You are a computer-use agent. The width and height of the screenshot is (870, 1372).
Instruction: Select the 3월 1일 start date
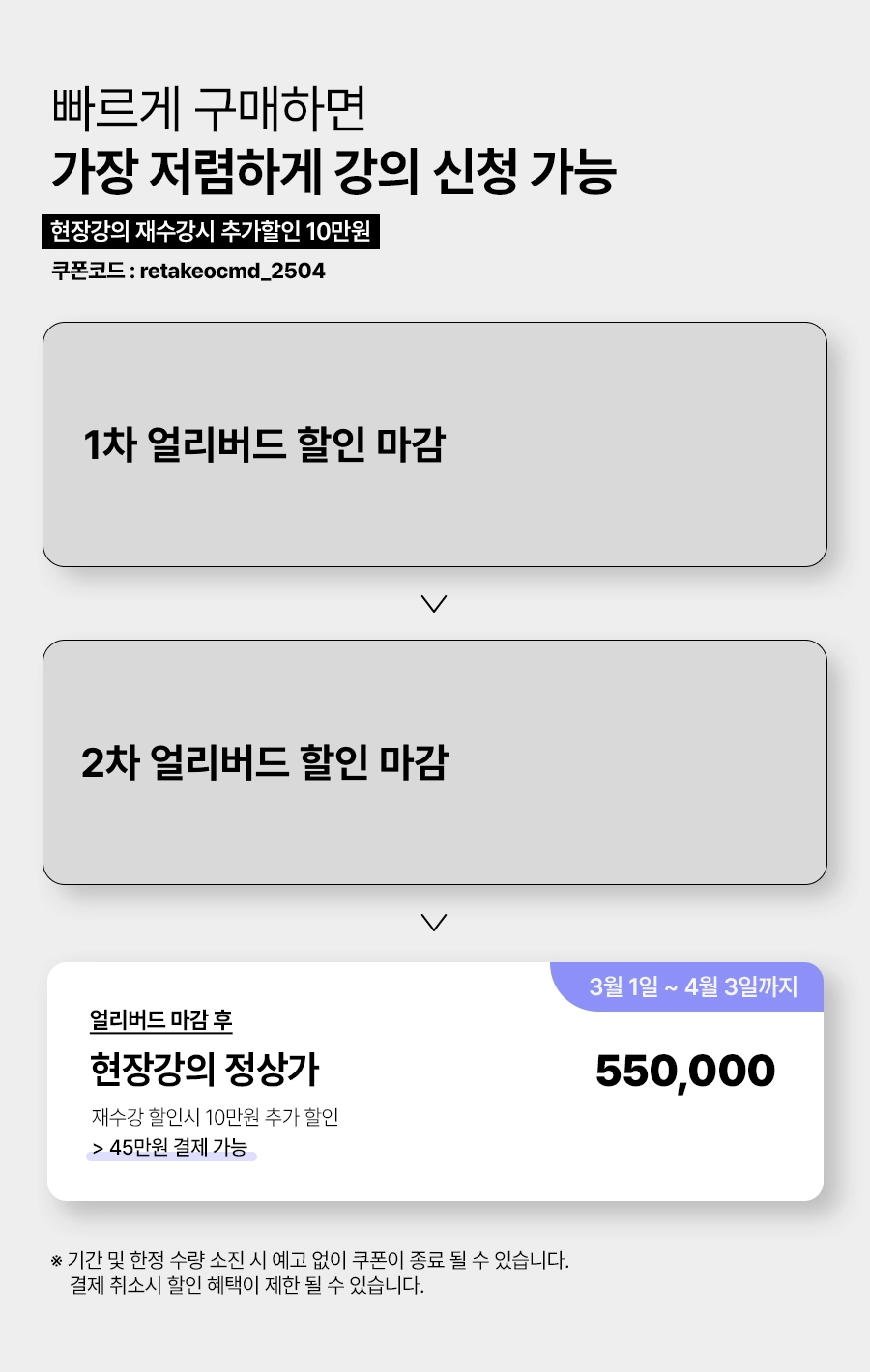coord(623,987)
